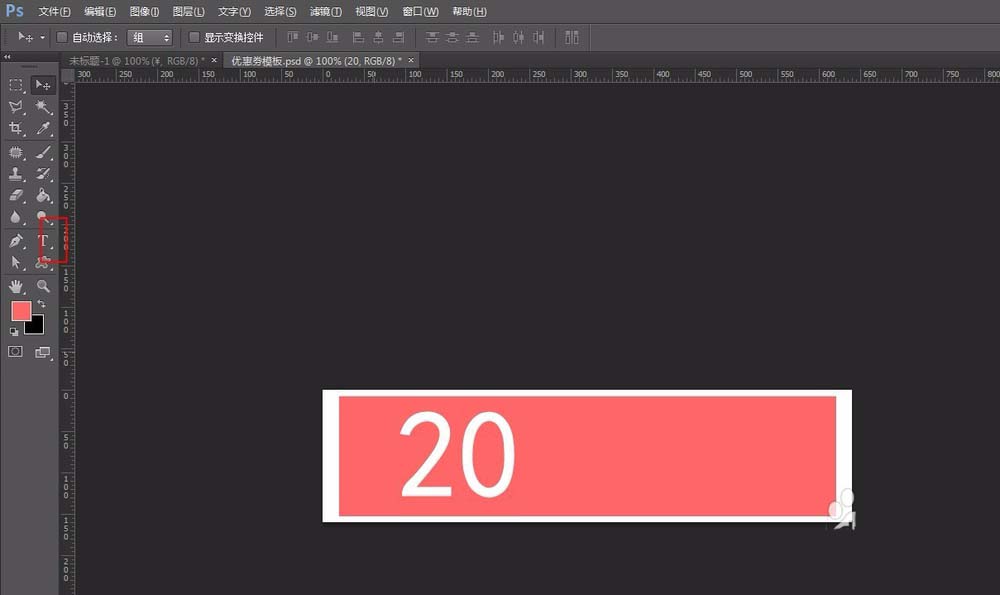Enable the 显示变换控件 checkbox
1000x595 pixels.
point(194,37)
